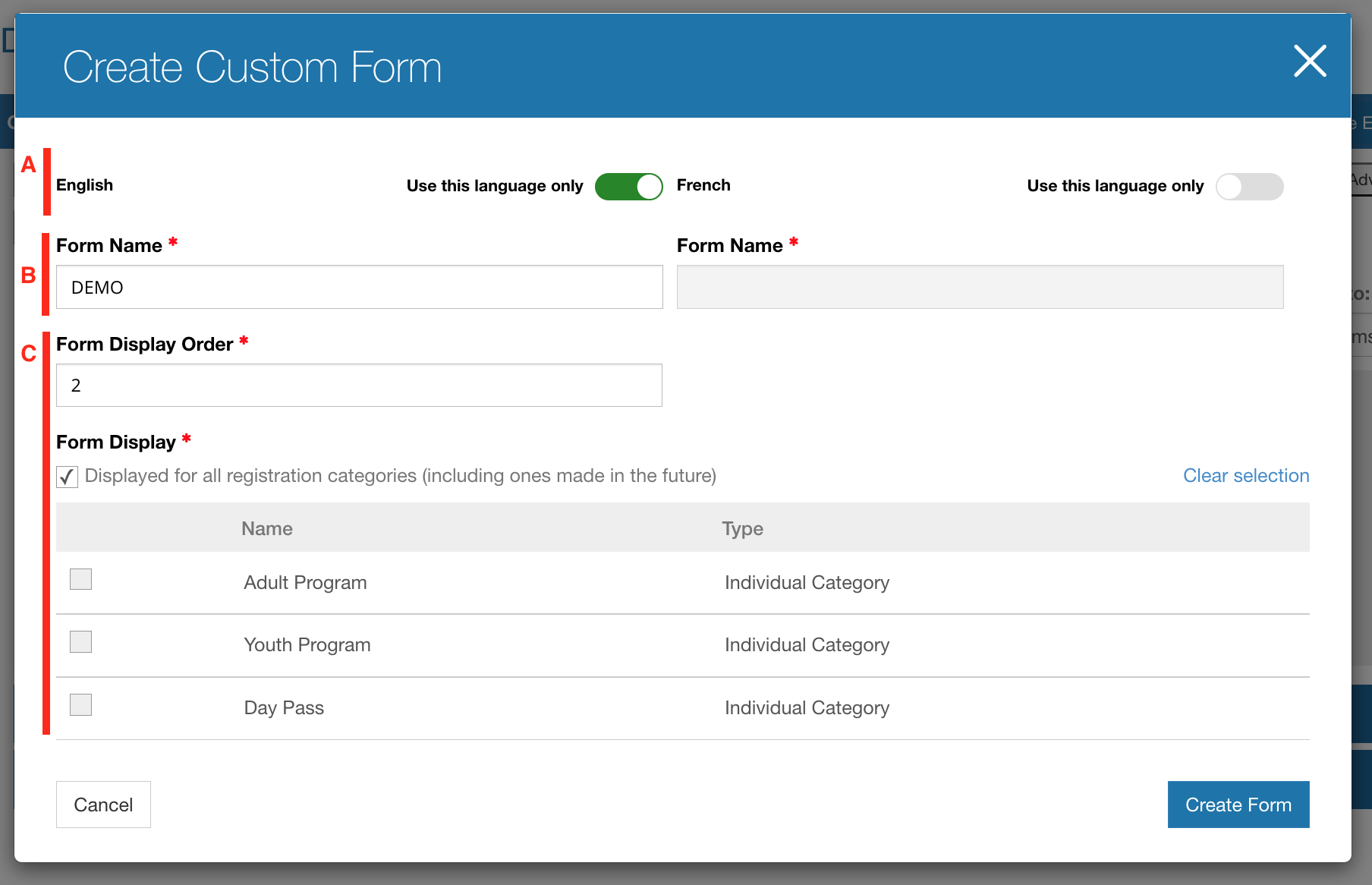Click the English Form Name field containing DEMO
1372x885 pixels.
(359, 287)
